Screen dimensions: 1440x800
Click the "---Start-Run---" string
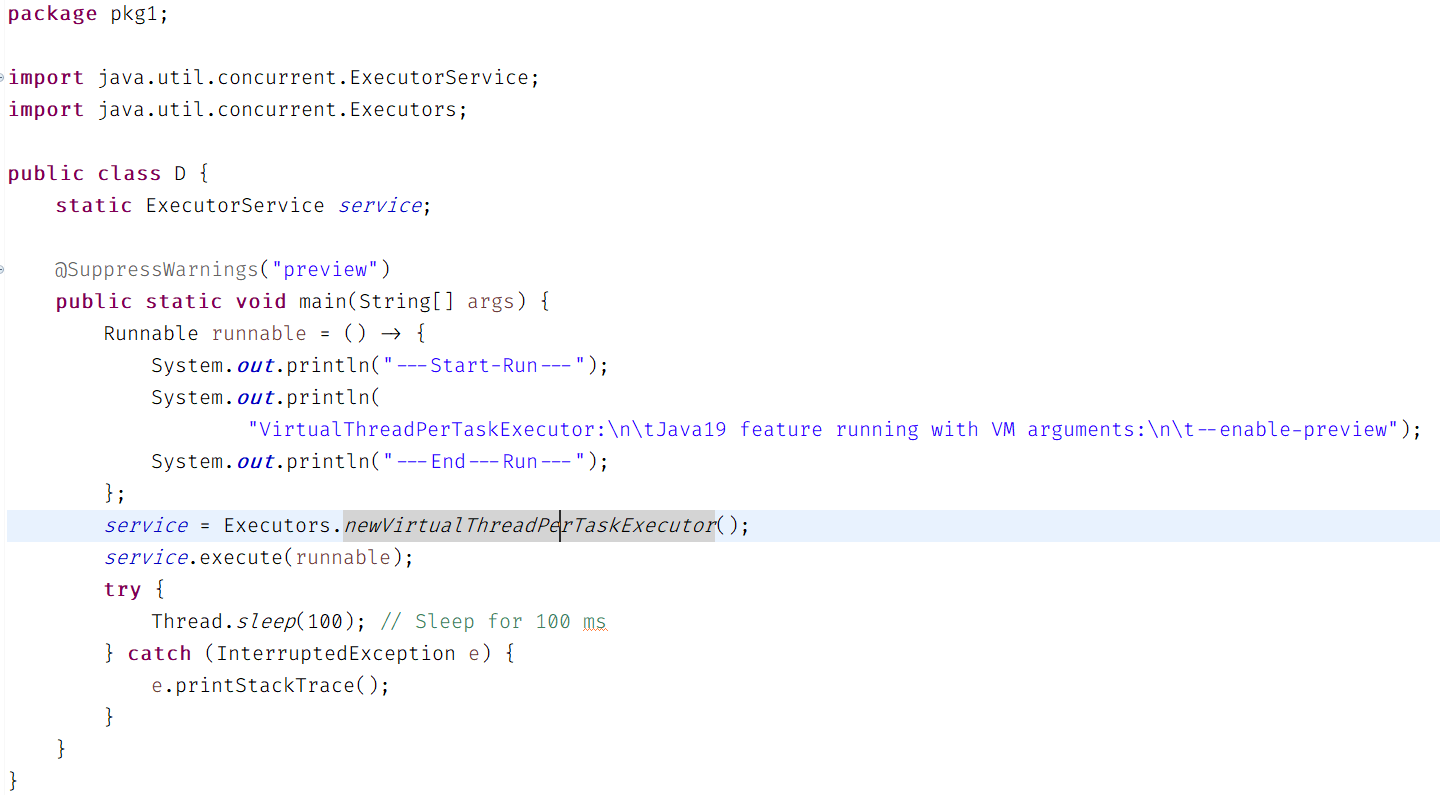coord(484,366)
